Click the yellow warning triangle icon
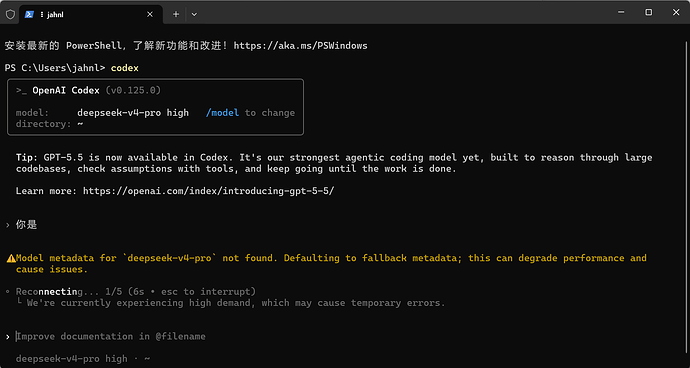Screen dimensions: 690x368 (11, 258)
